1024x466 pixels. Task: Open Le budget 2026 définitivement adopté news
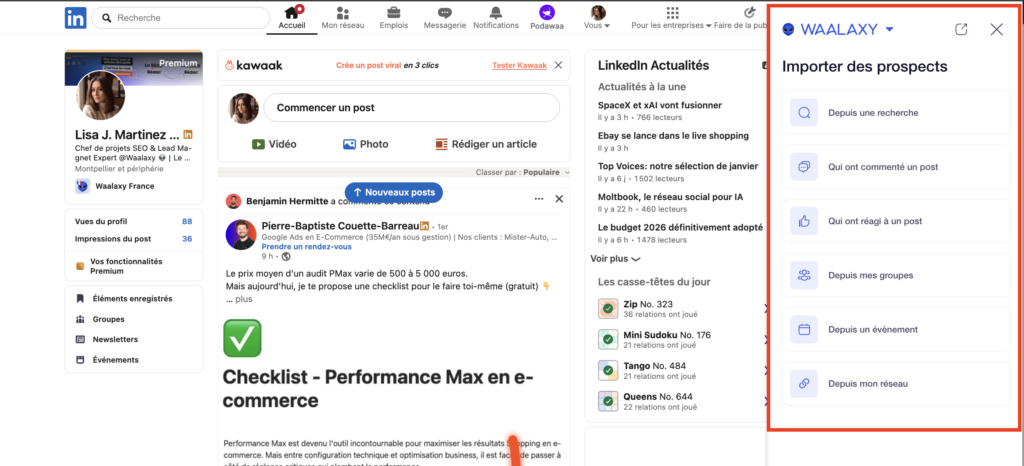click(x=680, y=227)
